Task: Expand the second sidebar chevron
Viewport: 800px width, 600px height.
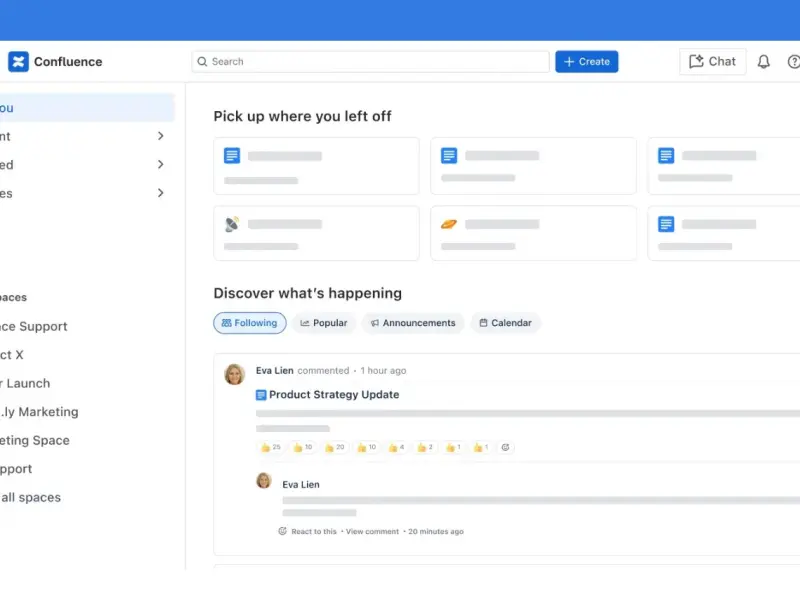Action: [x=161, y=165]
